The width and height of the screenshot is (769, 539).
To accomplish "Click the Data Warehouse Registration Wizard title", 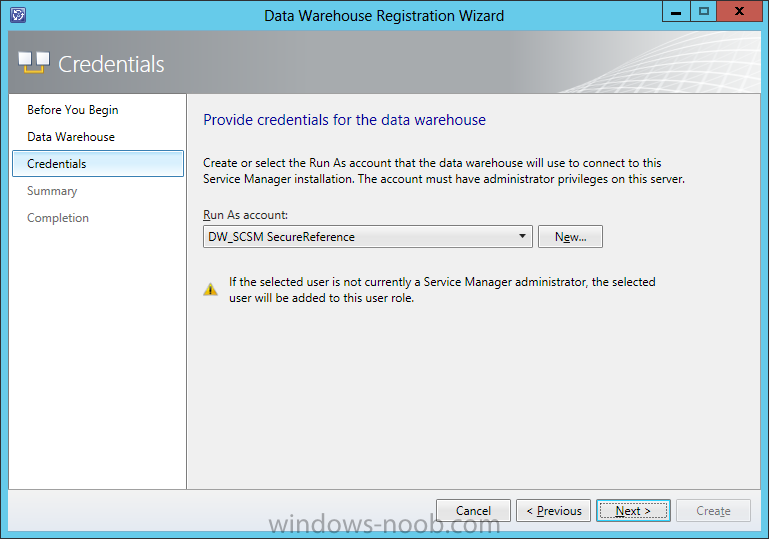I will [x=384, y=16].
